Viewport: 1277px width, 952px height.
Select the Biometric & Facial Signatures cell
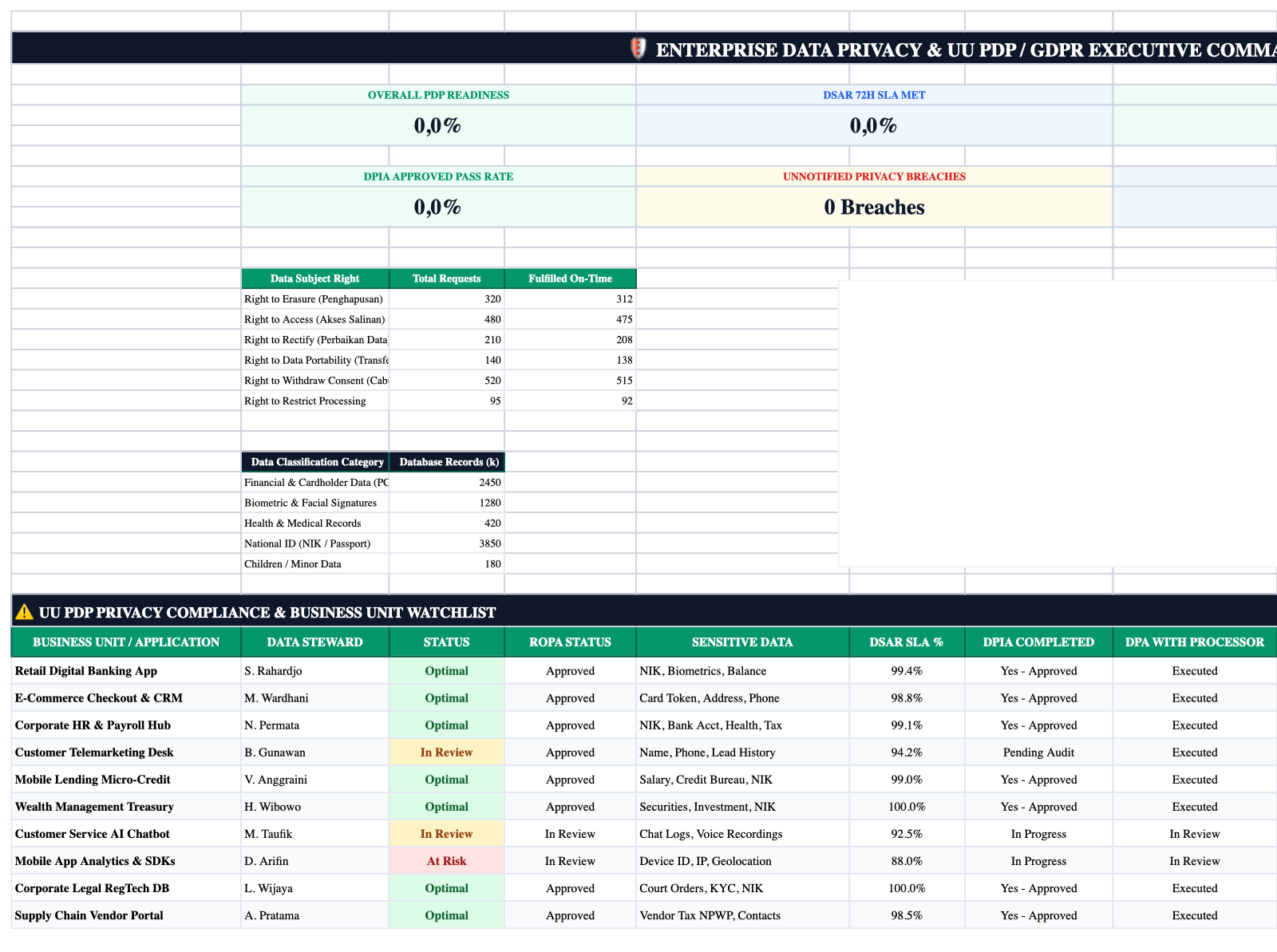pos(315,503)
